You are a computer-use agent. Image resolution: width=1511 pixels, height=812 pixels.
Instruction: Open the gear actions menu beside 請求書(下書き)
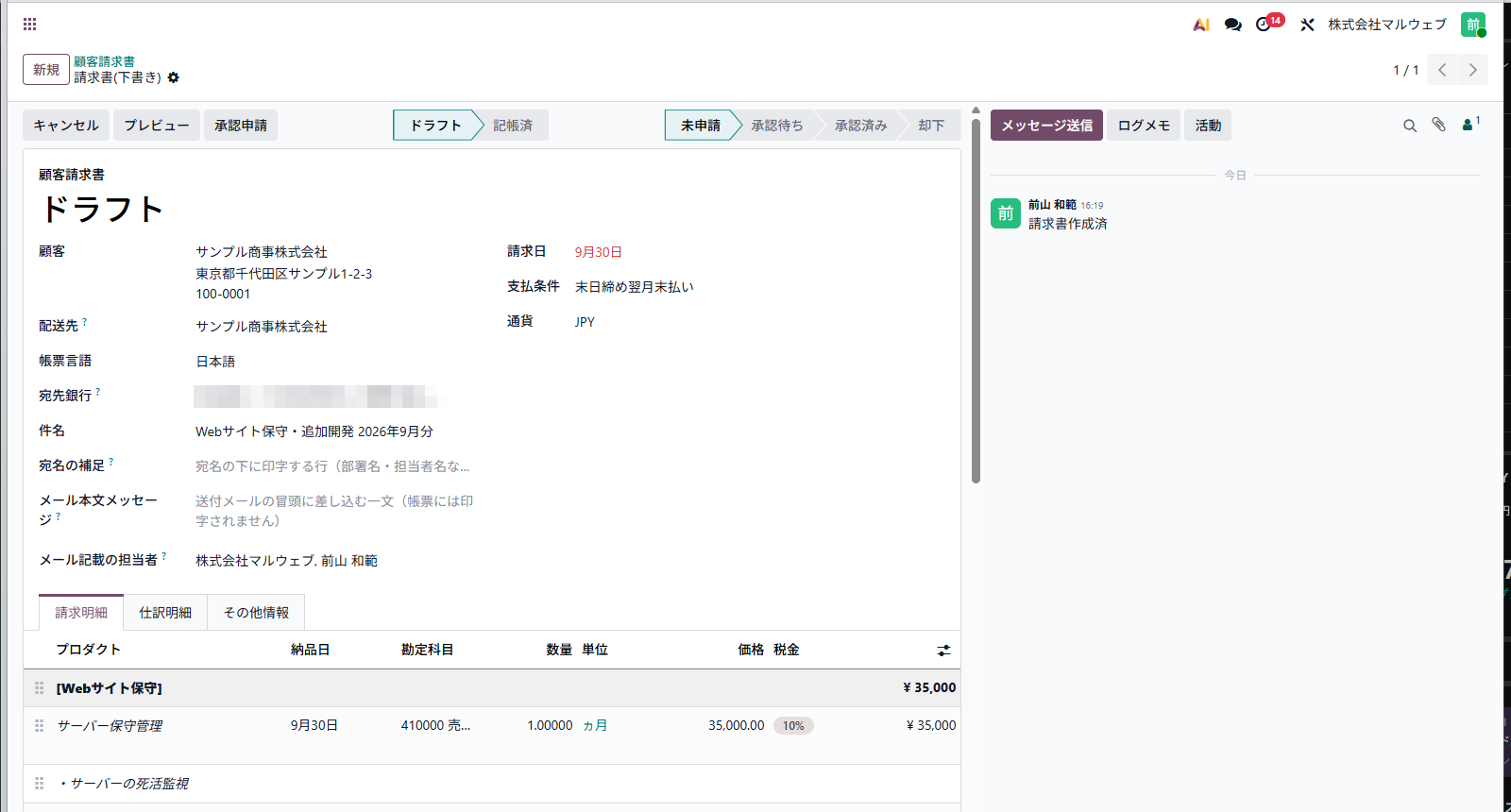(173, 77)
